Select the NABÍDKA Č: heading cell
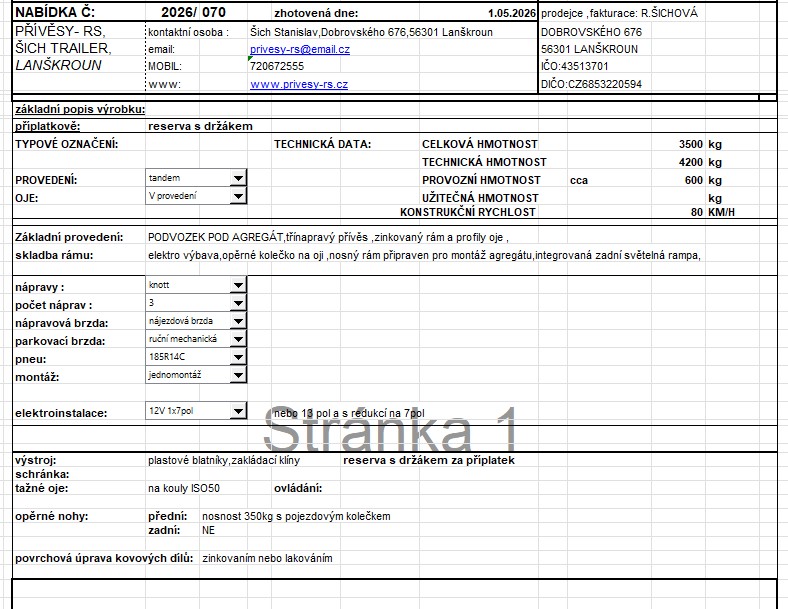The width and height of the screenshot is (788, 609). (55, 12)
